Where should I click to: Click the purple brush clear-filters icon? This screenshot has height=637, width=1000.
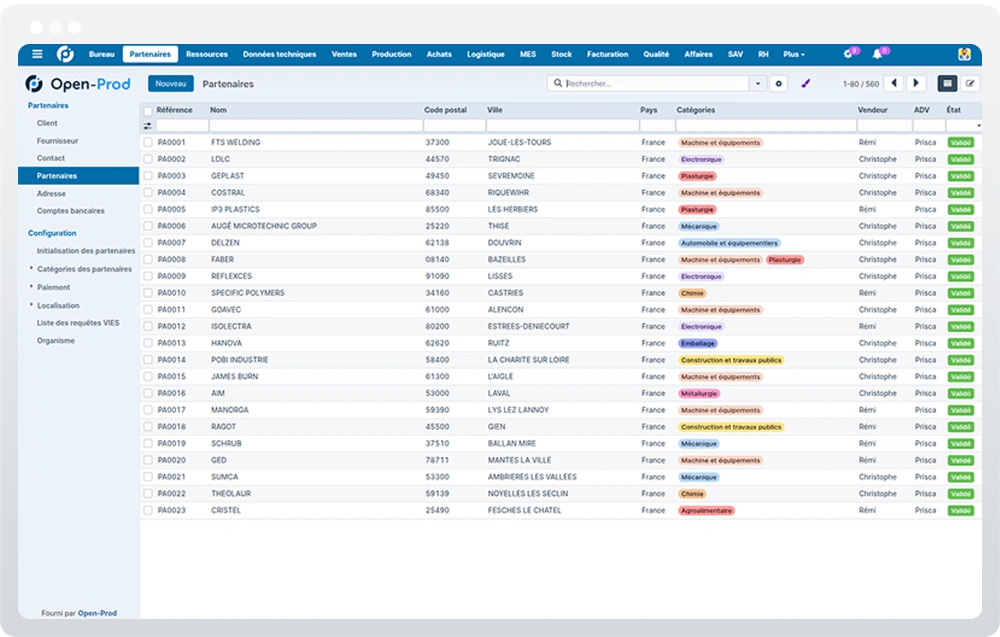click(x=805, y=84)
